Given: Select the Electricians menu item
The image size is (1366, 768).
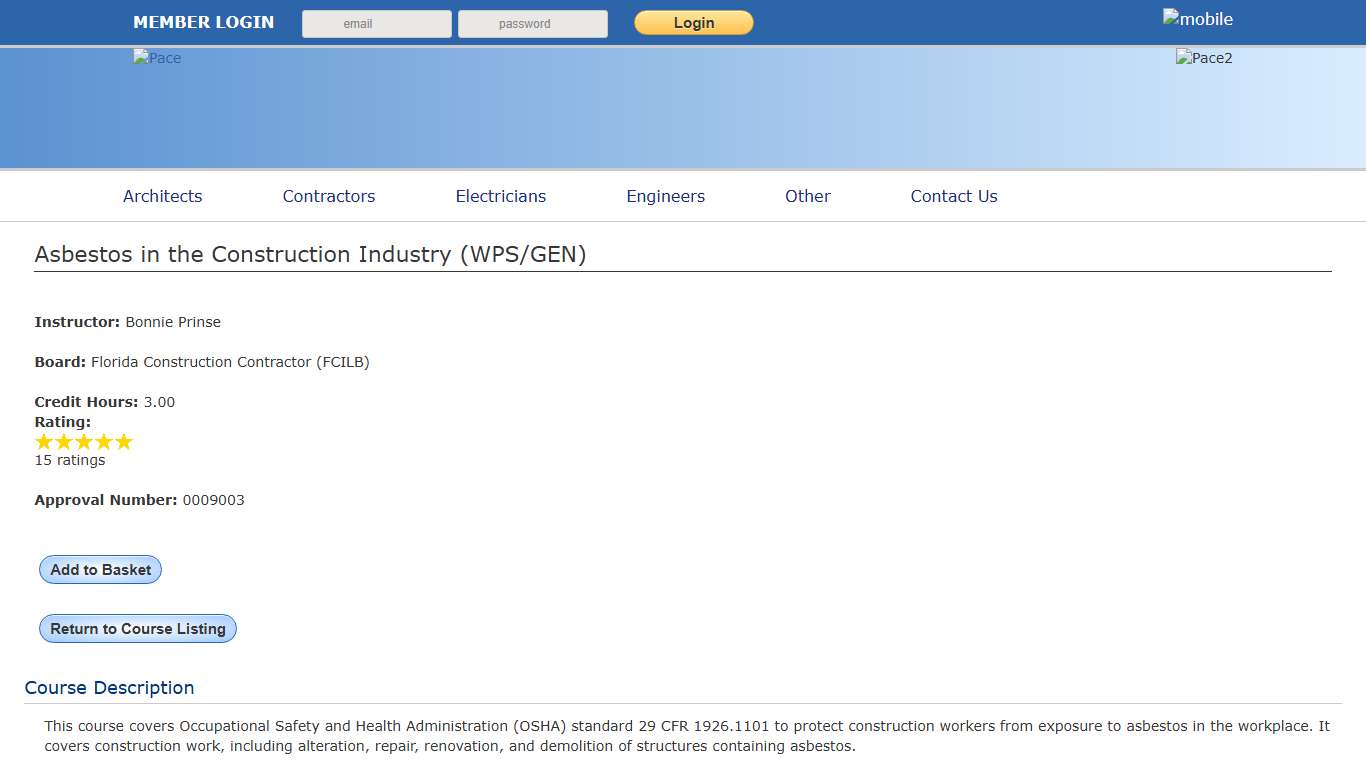Looking at the screenshot, I should pos(501,196).
